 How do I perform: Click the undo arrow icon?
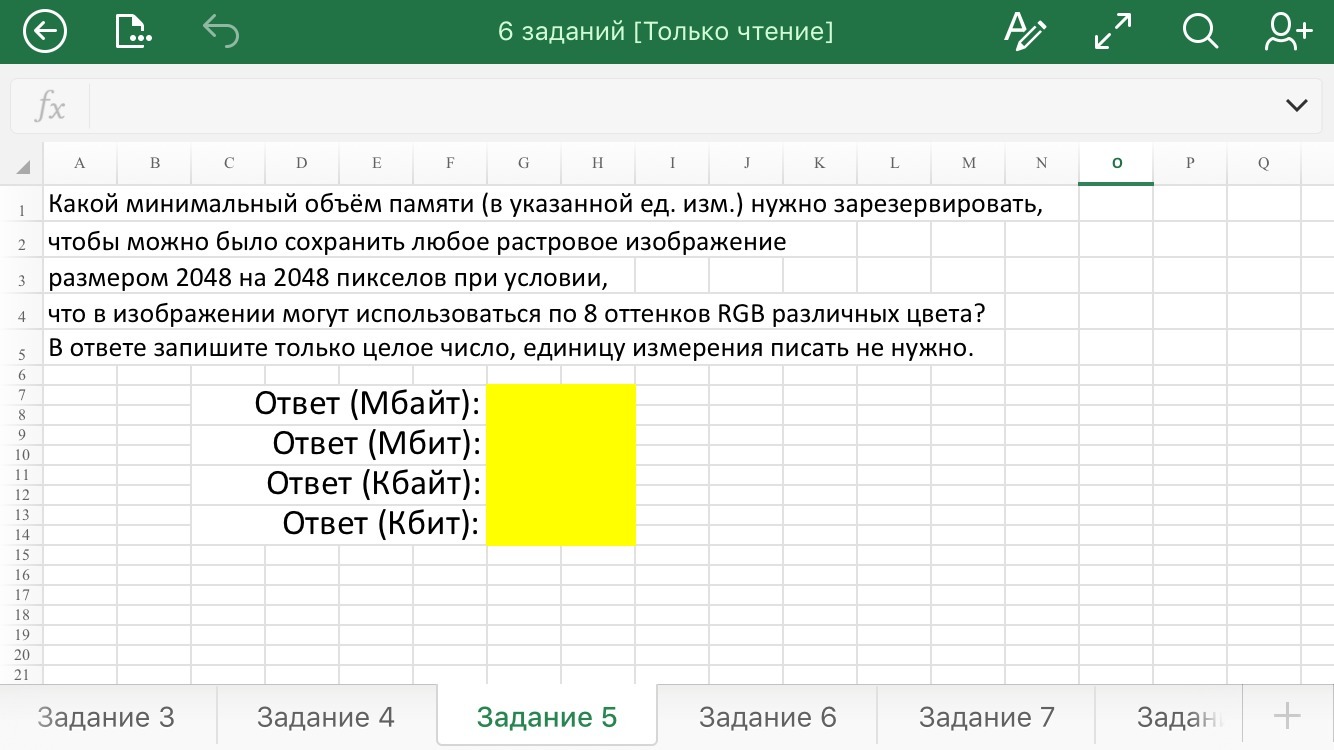[x=221, y=32]
